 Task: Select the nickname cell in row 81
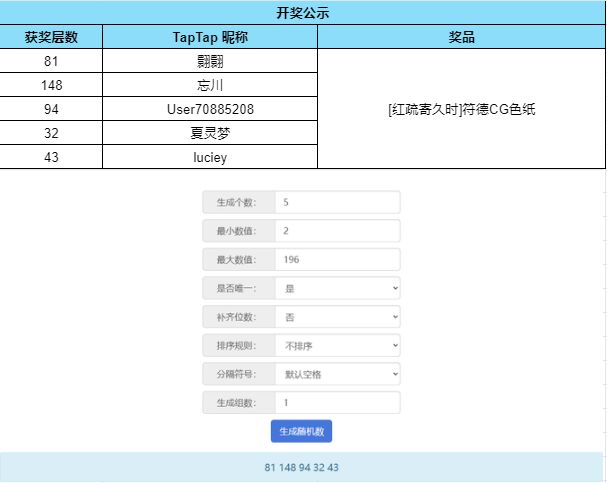point(210,61)
